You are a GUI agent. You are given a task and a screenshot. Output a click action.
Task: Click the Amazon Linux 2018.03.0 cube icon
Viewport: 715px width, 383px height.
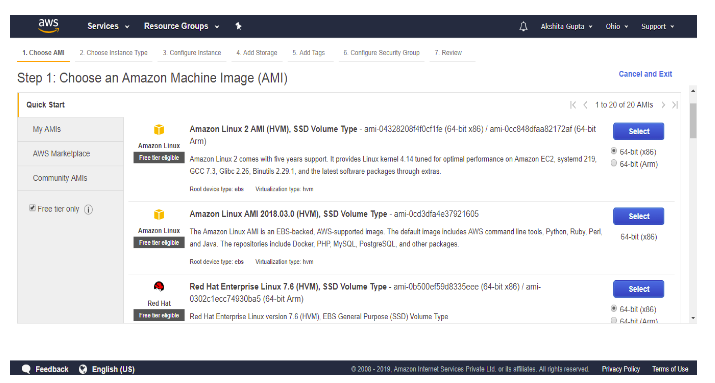tap(159, 214)
